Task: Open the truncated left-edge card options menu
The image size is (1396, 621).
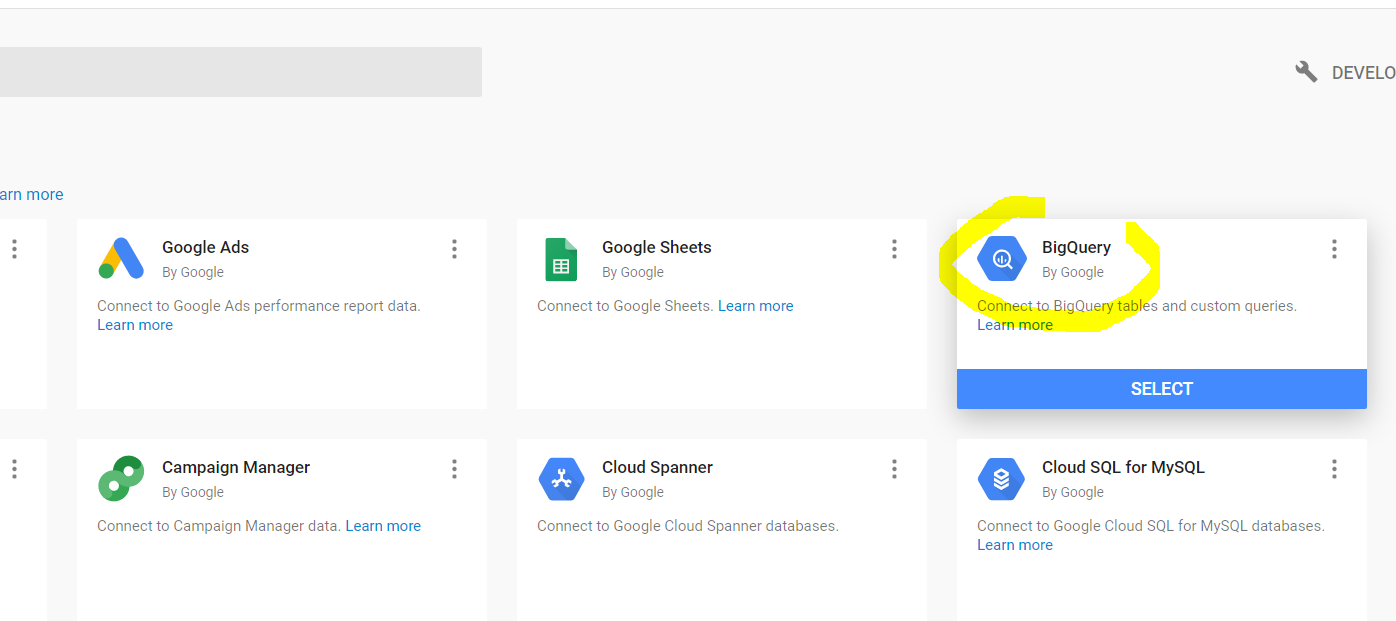Action: 14,248
